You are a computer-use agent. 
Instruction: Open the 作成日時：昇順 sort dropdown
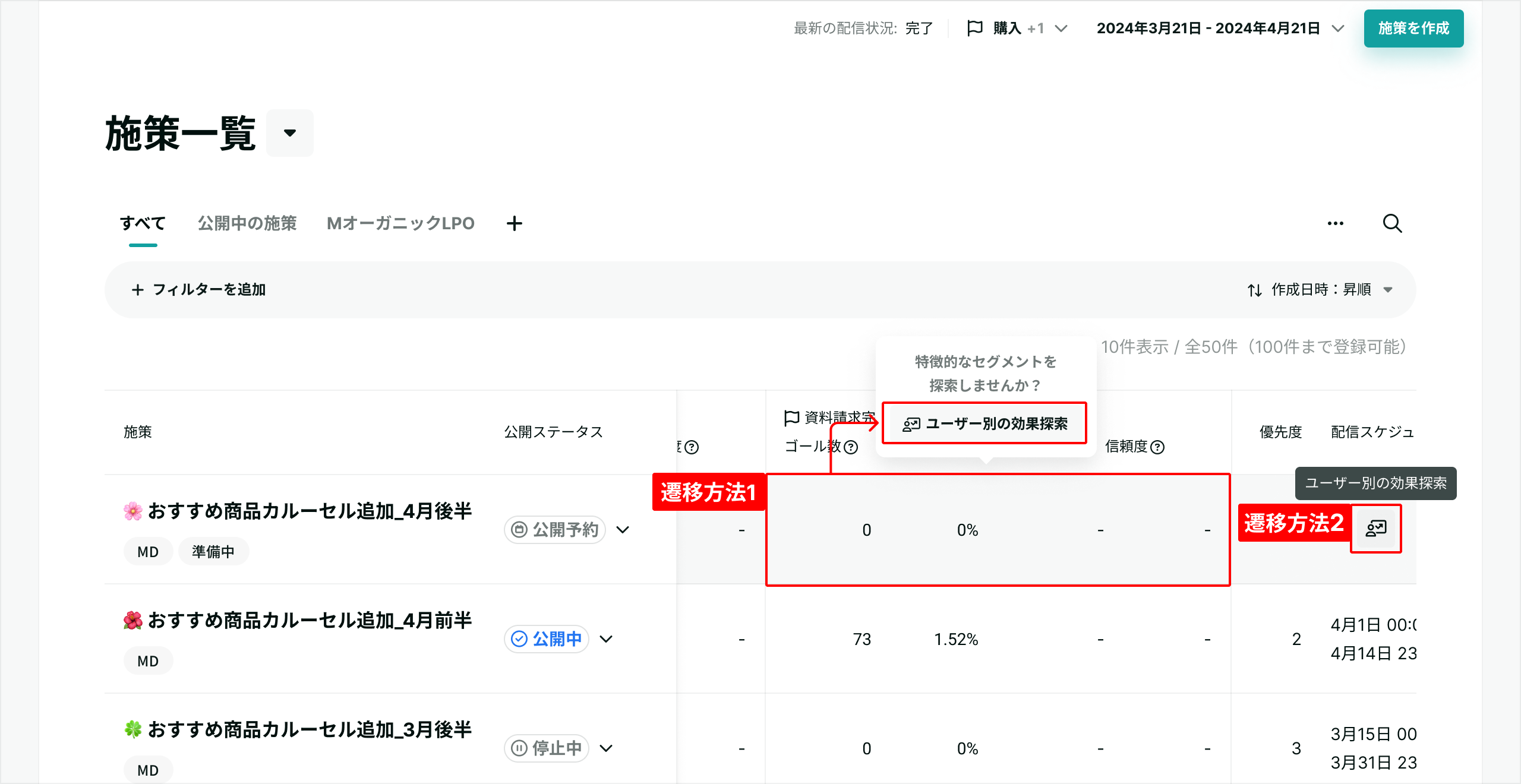[x=1320, y=289]
